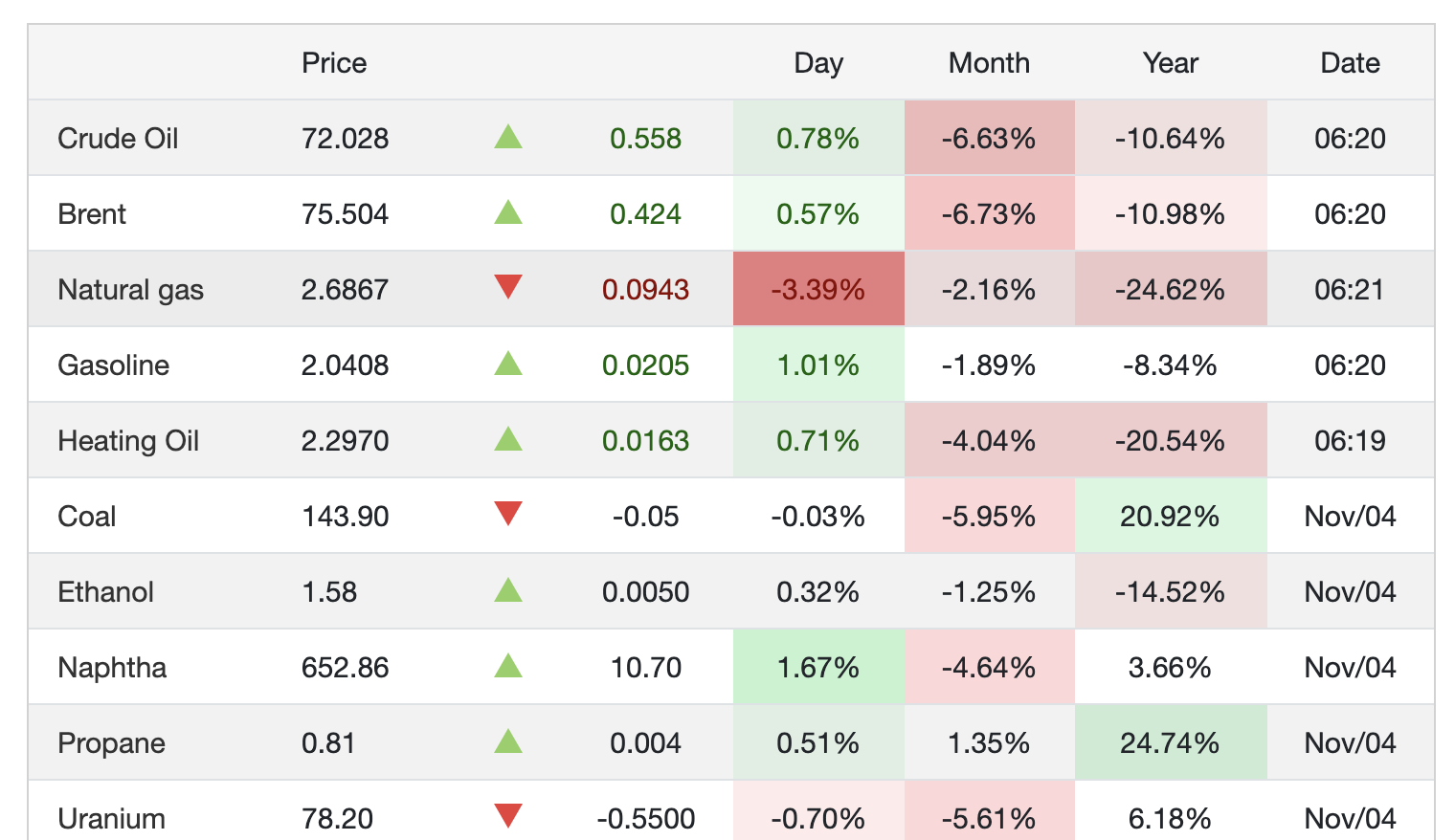Click the red down arrow in Coal row
The width and height of the screenshot is (1455, 840).
click(x=508, y=514)
